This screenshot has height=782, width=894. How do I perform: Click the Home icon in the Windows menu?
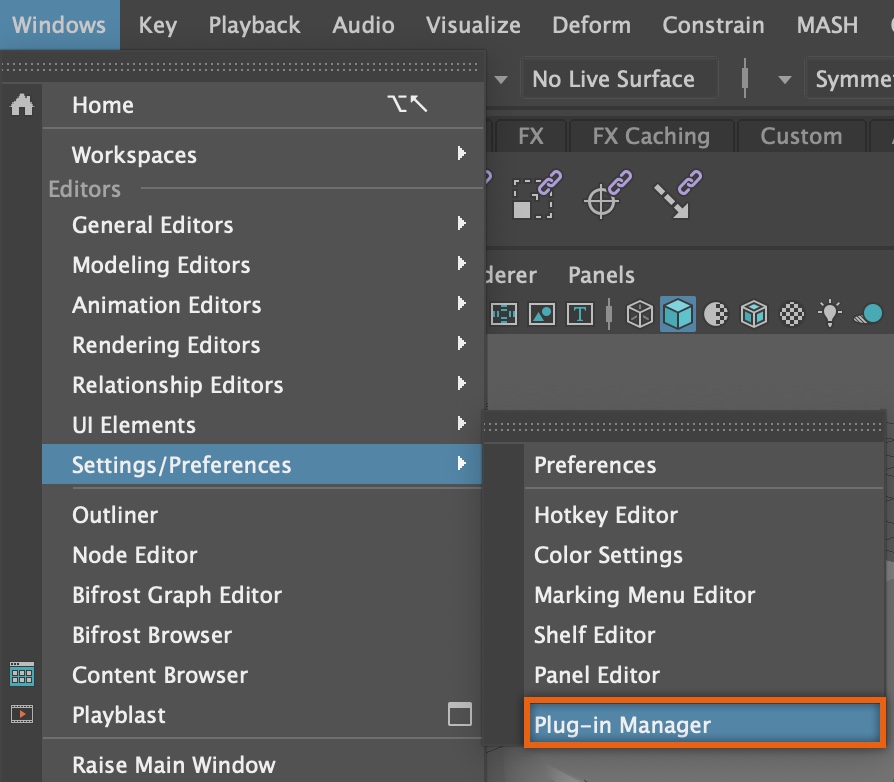coord(22,105)
